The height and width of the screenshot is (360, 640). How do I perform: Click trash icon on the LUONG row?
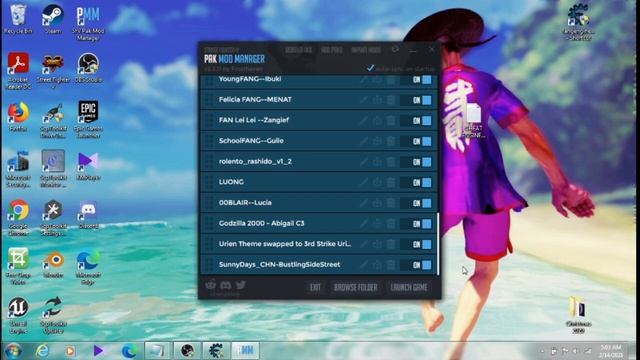point(391,182)
